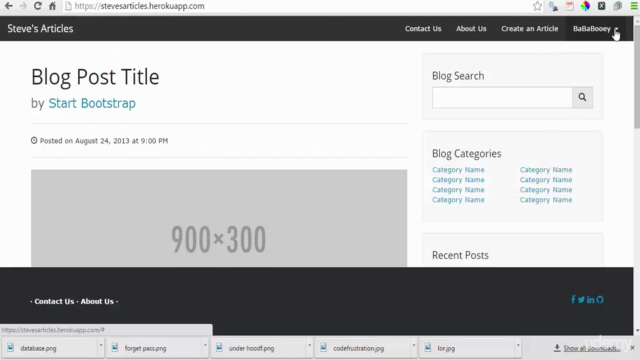
Task: Click the Blog Search heading
Action: pyautogui.click(x=458, y=76)
